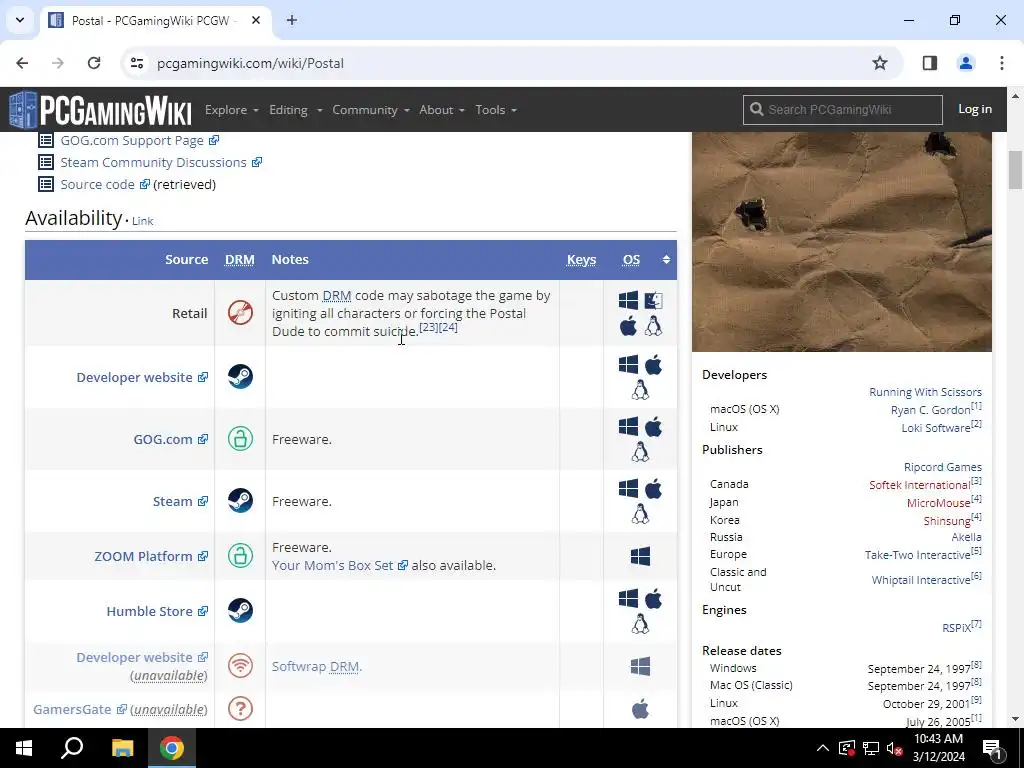Click the Availability section Link anchor
The height and width of the screenshot is (768, 1024).
click(142, 221)
